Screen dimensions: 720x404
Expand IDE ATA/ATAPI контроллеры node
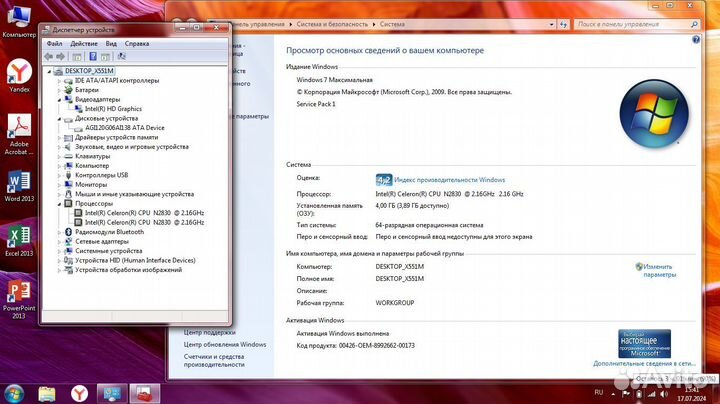pos(59,81)
